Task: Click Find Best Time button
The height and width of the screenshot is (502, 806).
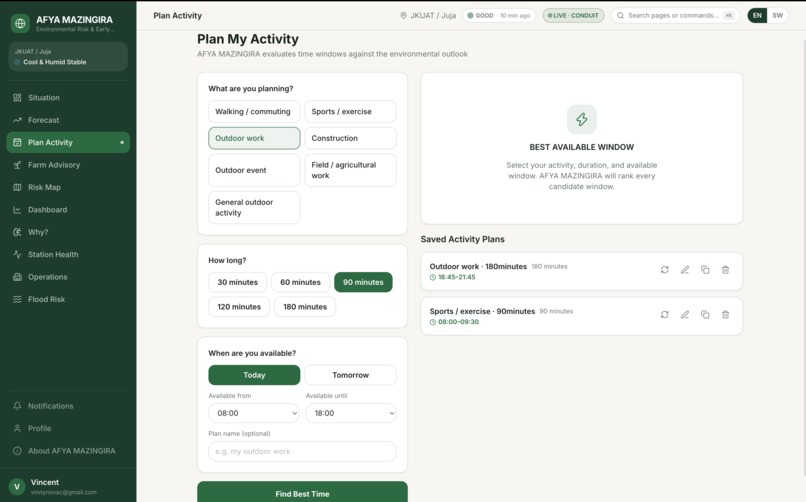Action: click(x=302, y=493)
